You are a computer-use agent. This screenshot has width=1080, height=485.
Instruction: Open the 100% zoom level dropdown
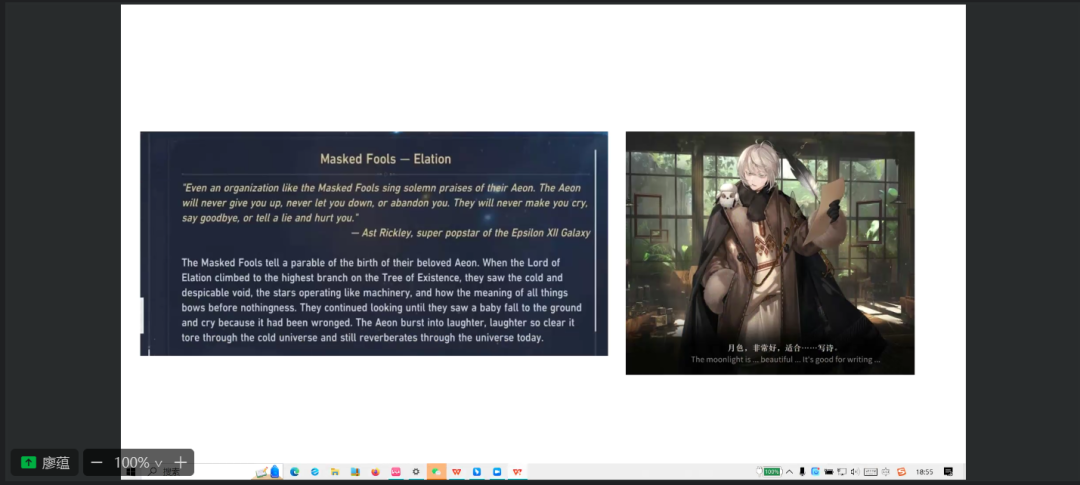pyautogui.click(x=138, y=462)
